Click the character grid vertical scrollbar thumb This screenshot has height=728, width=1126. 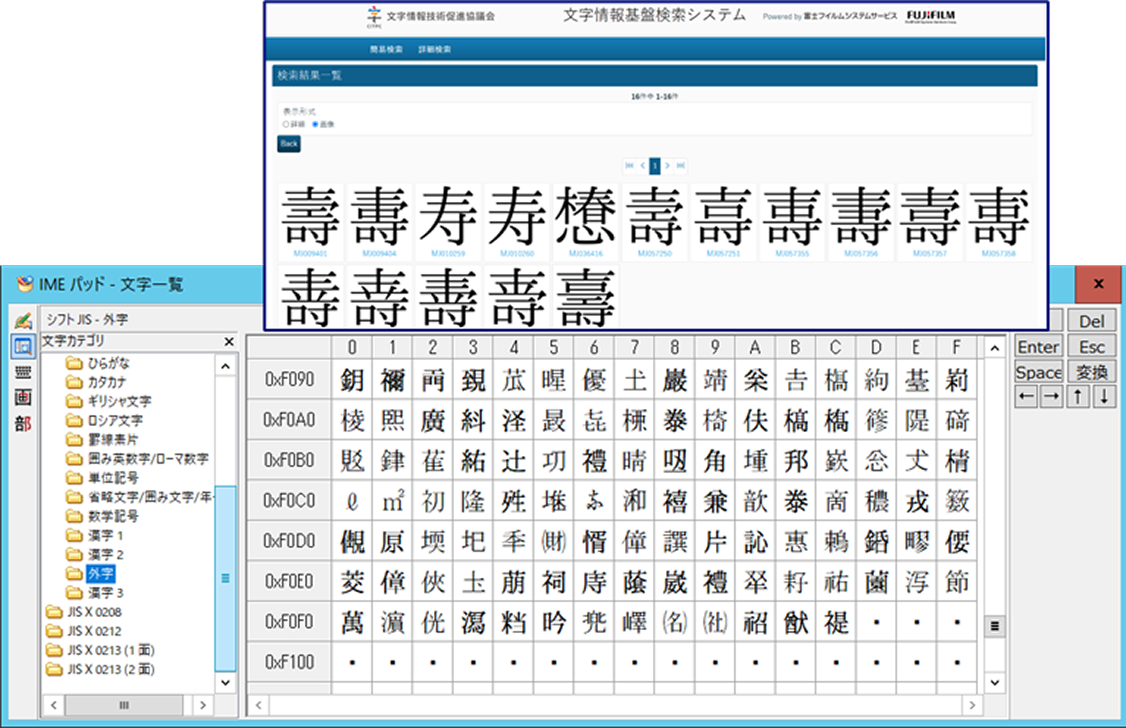click(994, 626)
